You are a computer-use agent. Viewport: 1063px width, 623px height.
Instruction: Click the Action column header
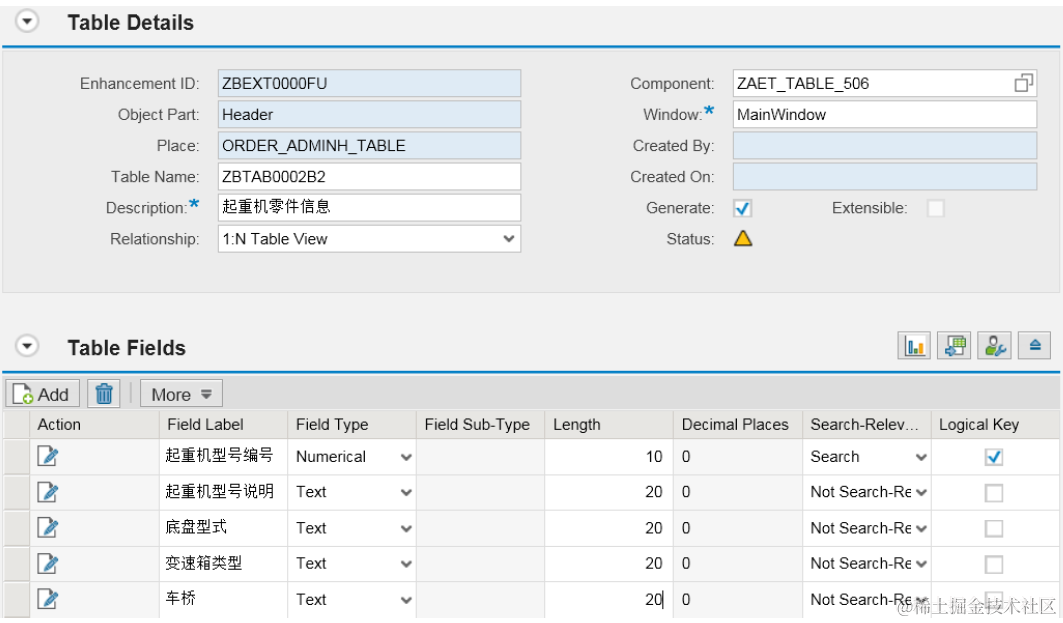click(94, 424)
